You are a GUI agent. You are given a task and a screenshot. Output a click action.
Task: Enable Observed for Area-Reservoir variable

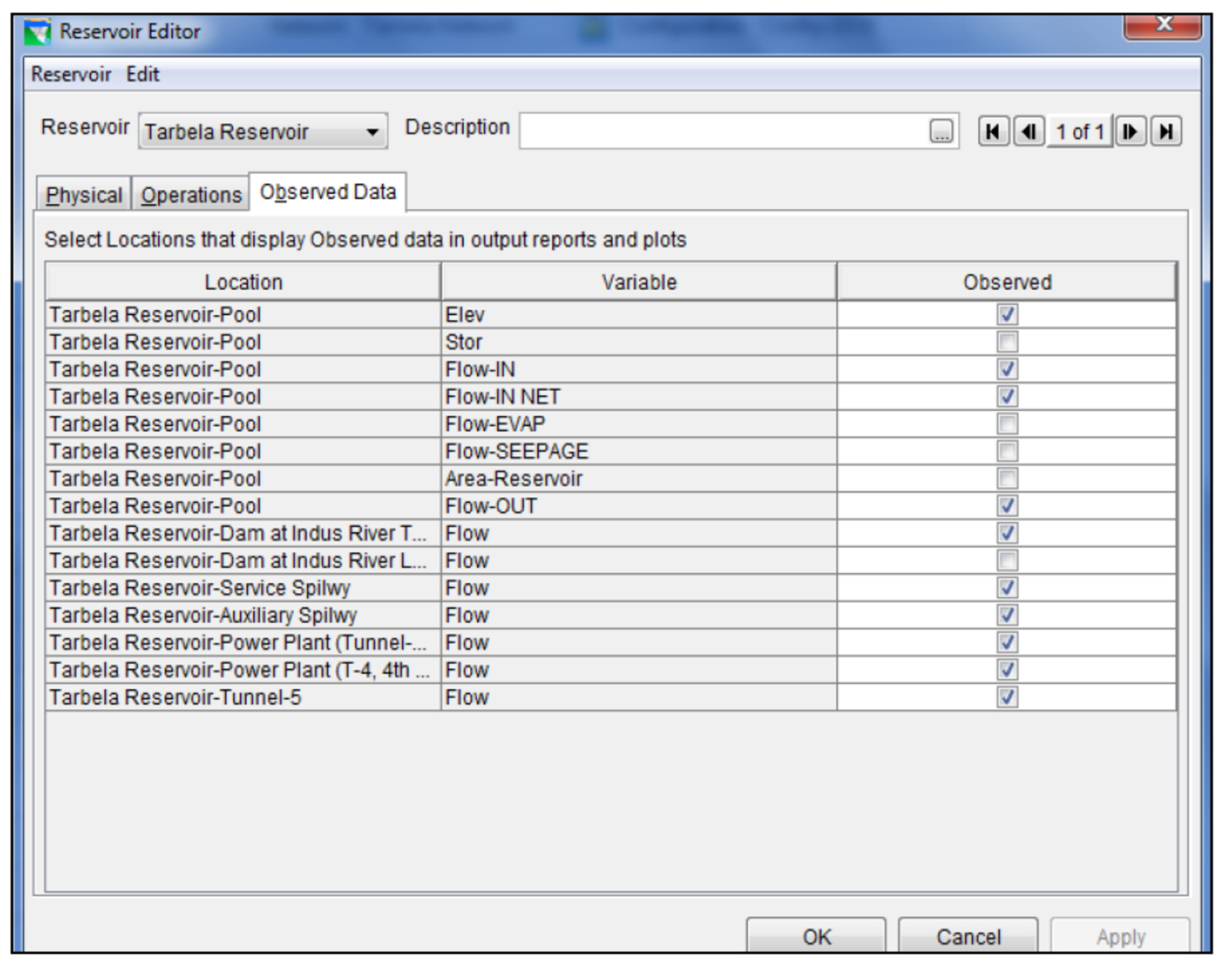[1007, 479]
